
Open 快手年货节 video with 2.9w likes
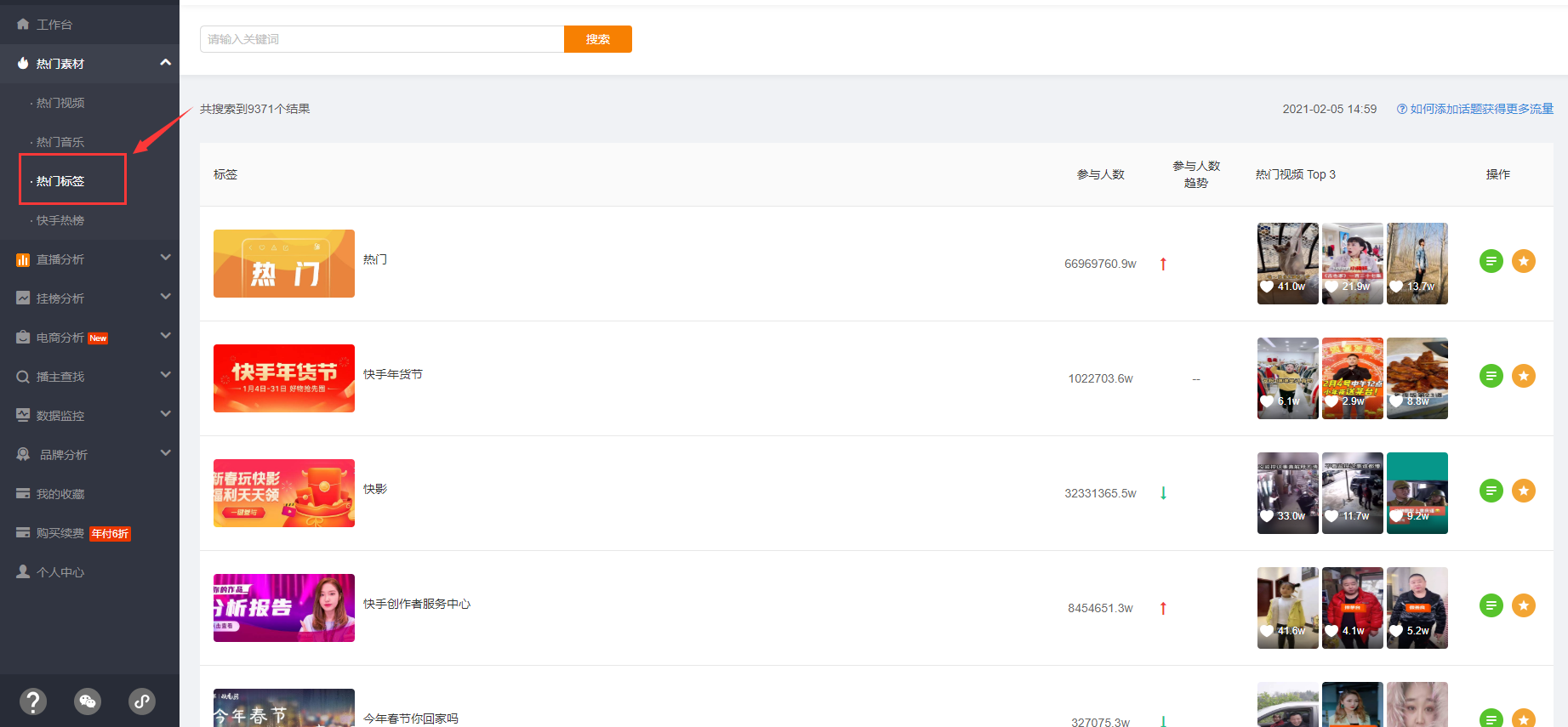[1353, 378]
